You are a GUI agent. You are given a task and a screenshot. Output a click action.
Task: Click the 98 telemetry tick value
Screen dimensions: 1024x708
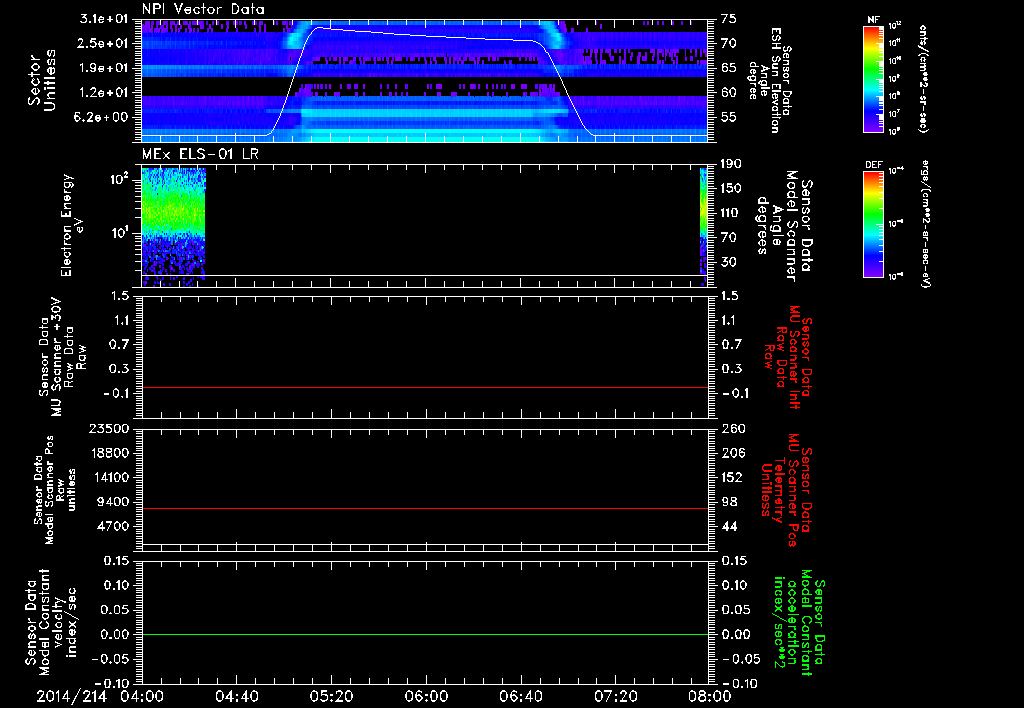(x=729, y=502)
